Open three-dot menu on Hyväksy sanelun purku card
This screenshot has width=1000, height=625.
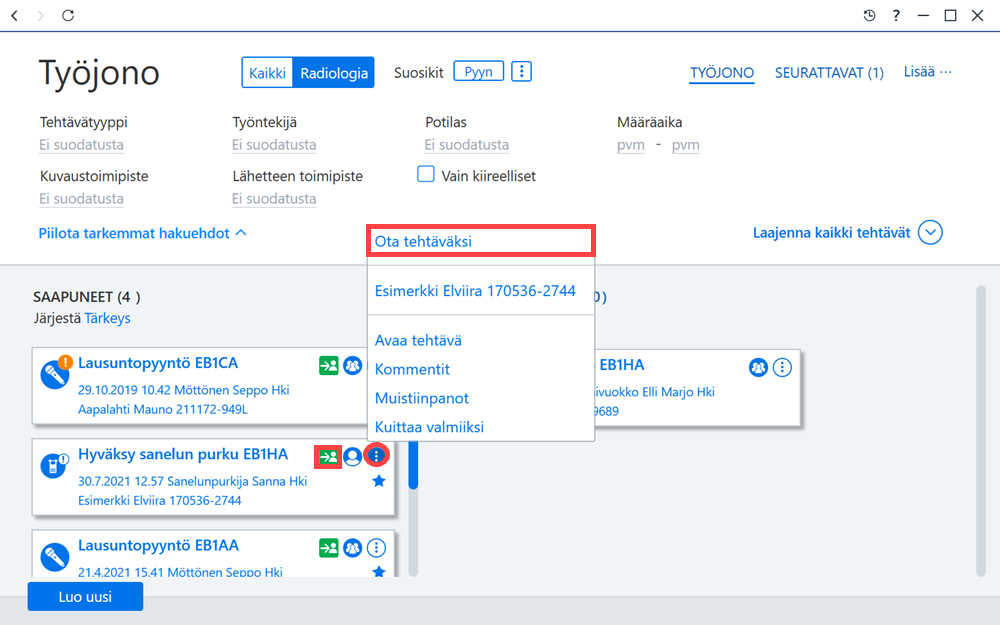376,455
